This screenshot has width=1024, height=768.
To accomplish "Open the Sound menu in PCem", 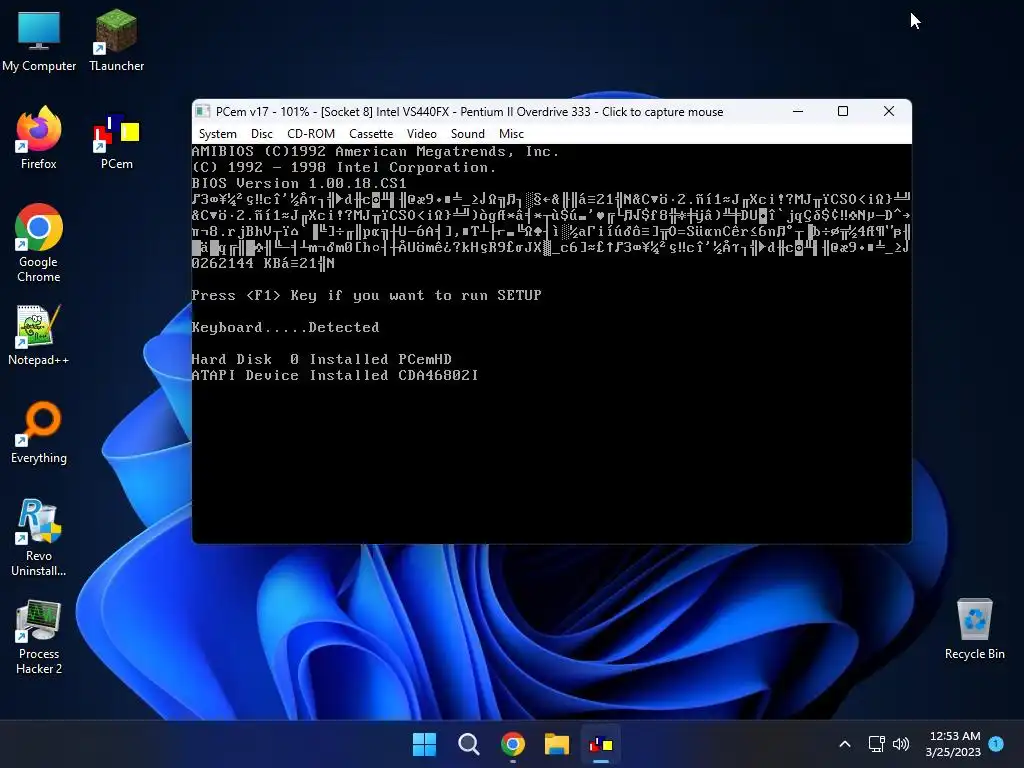I will [x=468, y=134].
